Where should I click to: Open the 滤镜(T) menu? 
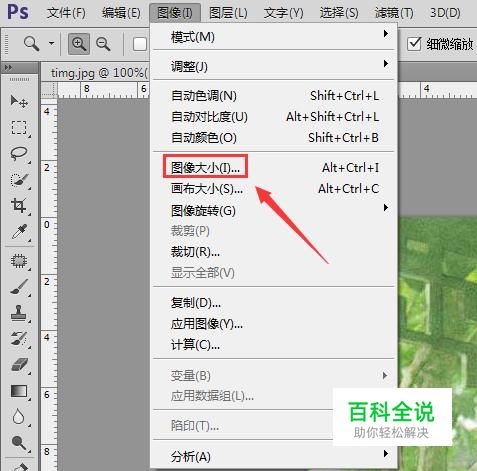(x=394, y=13)
